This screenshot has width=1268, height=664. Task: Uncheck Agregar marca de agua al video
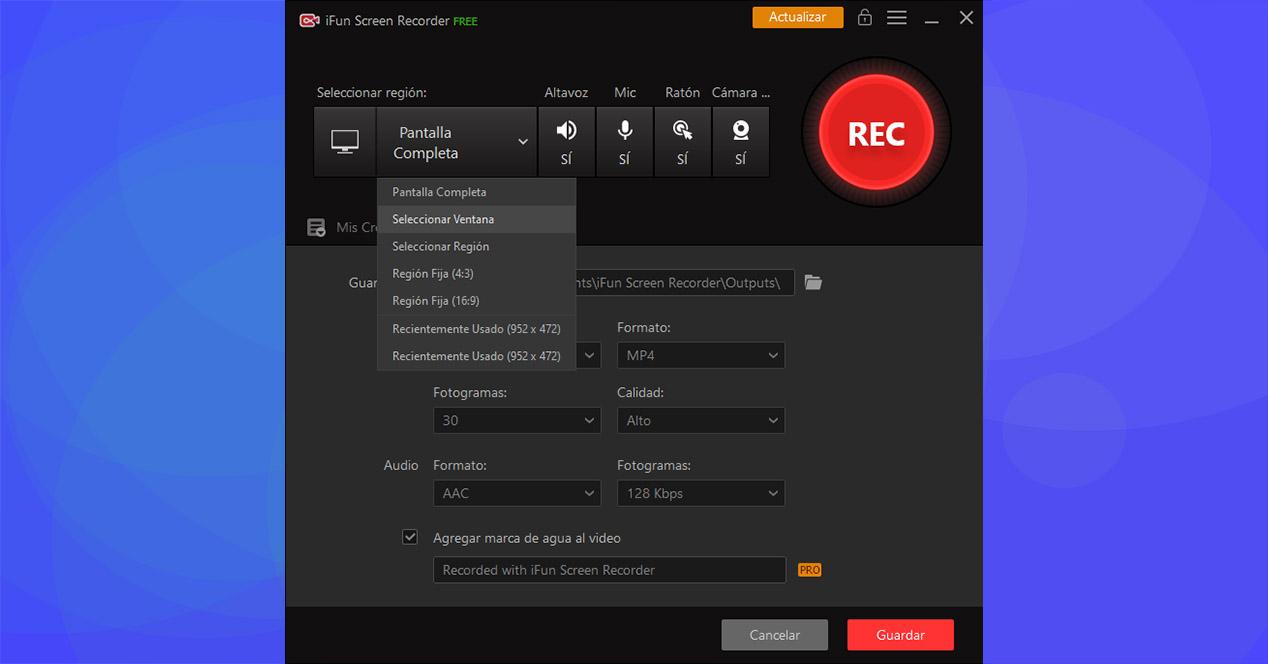(x=410, y=537)
